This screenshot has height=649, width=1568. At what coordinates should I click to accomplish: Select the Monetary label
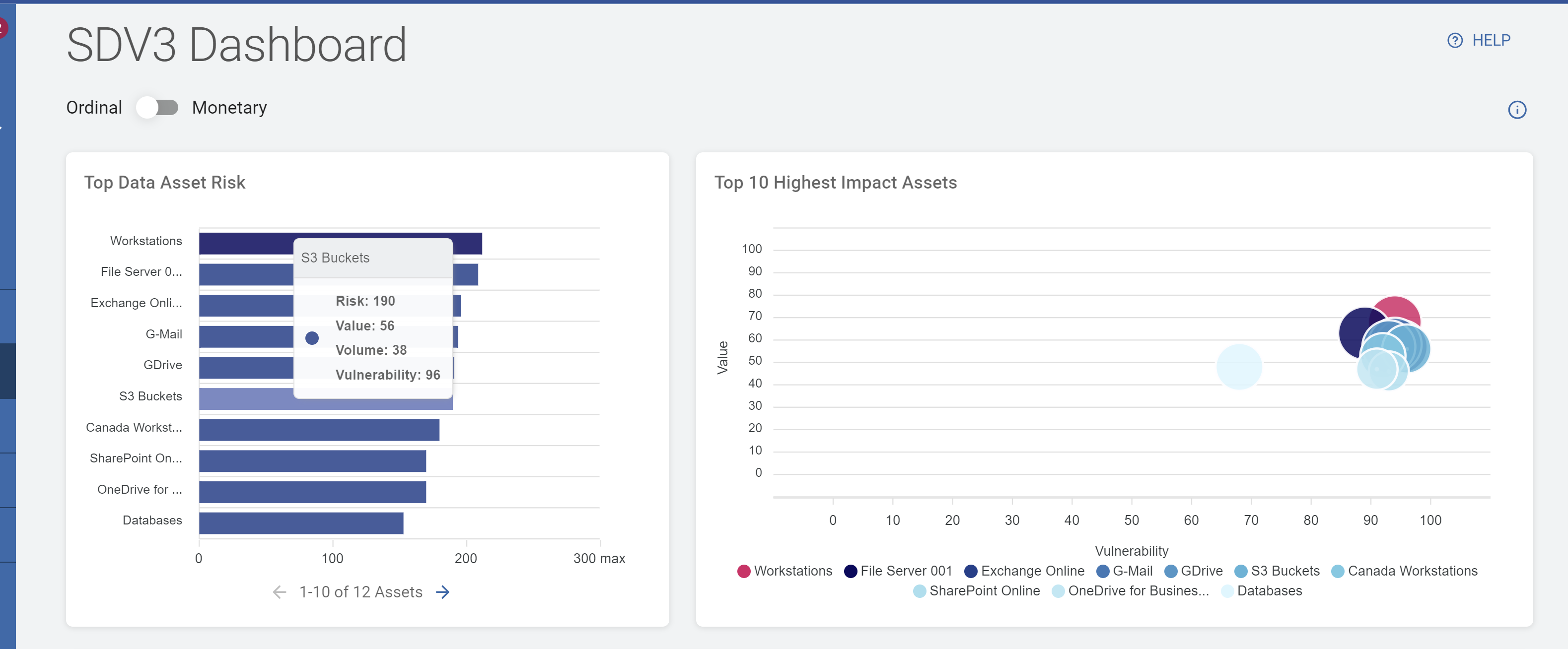pyautogui.click(x=229, y=108)
